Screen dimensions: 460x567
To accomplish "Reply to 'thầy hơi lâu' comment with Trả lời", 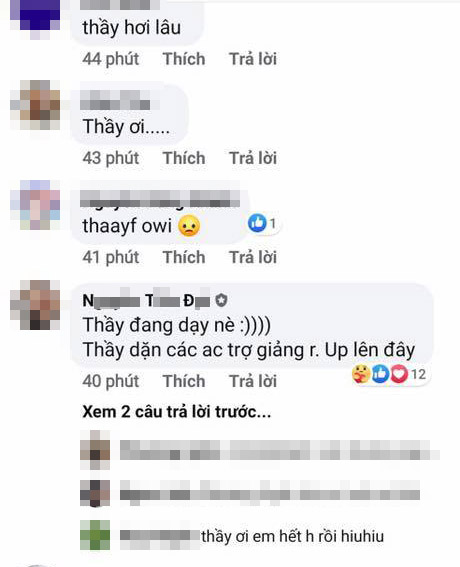I will pyautogui.click(x=253, y=59).
